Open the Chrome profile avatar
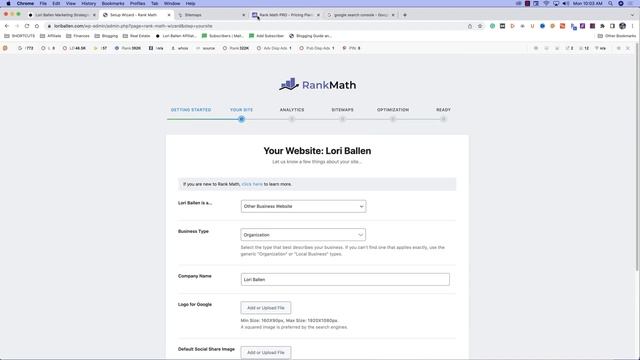This screenshot has width=640, height=360. pos(622,26)
